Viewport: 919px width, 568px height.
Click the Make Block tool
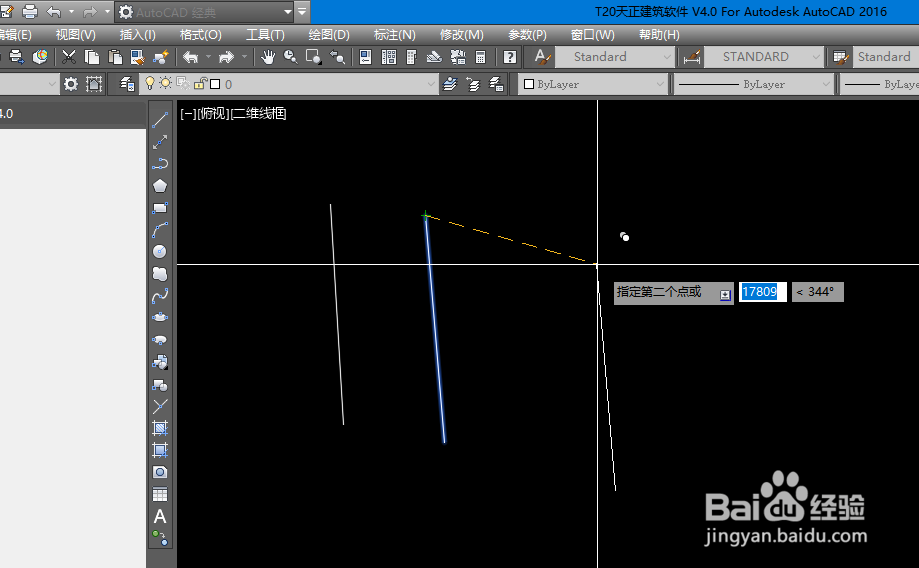point(160,385)
